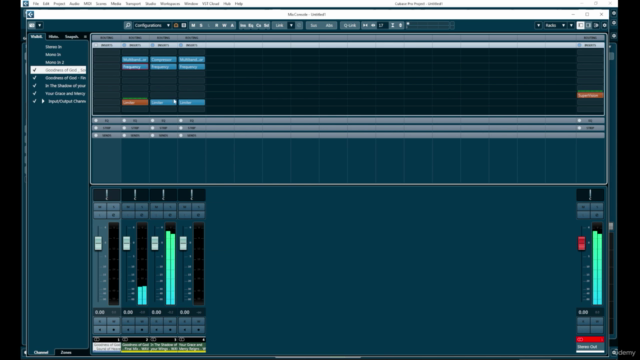This screenshot has height=360, width=640.
Task: Bypass all sends with the Sd button
Action: 266,25
